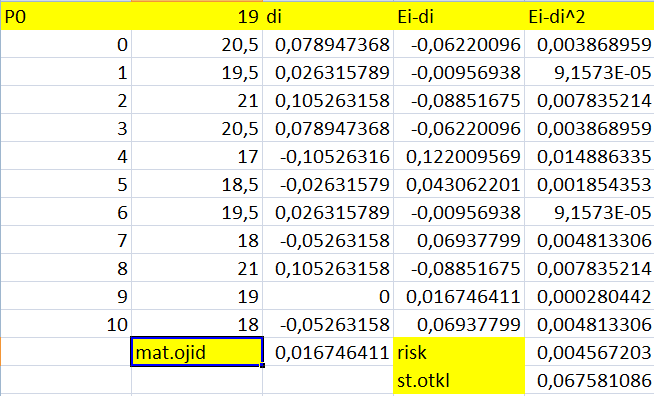654x396 pixels.
Task: Click 9,1573E-05 in the row indexed 1
Action: pos(589,73)
